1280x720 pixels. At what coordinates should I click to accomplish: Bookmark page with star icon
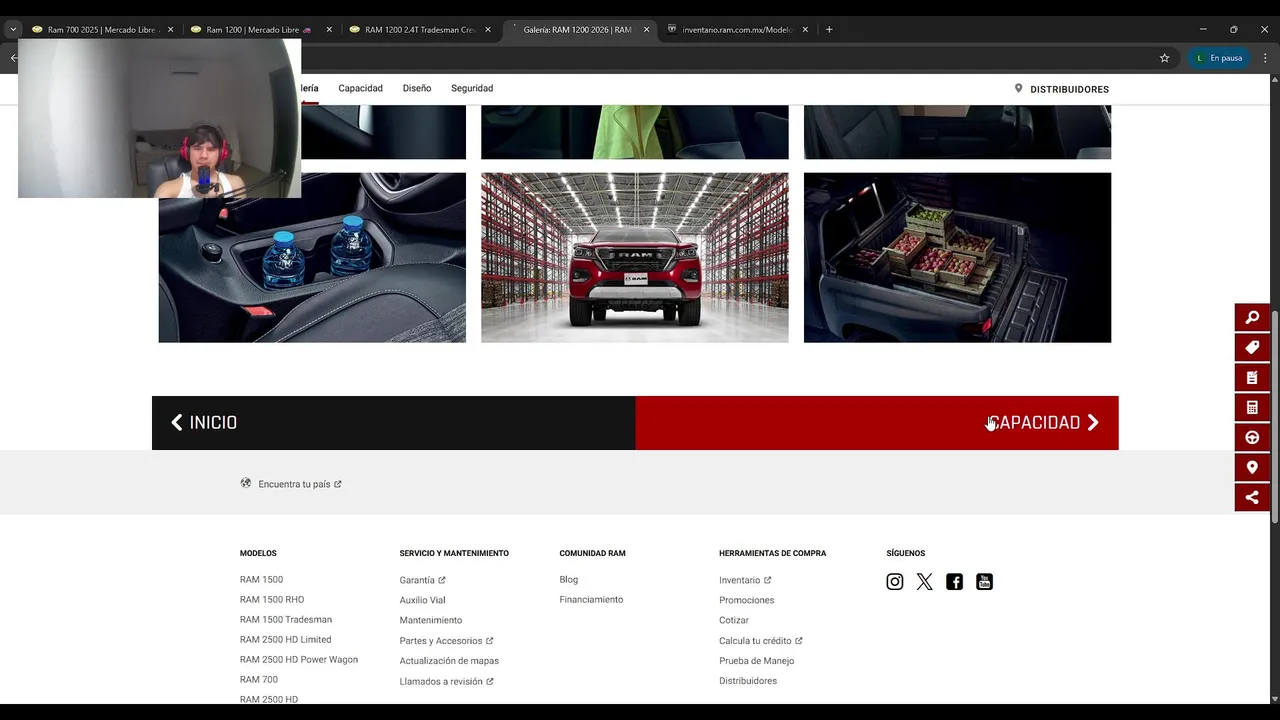pyautogui.click(x=1164, y=58)
